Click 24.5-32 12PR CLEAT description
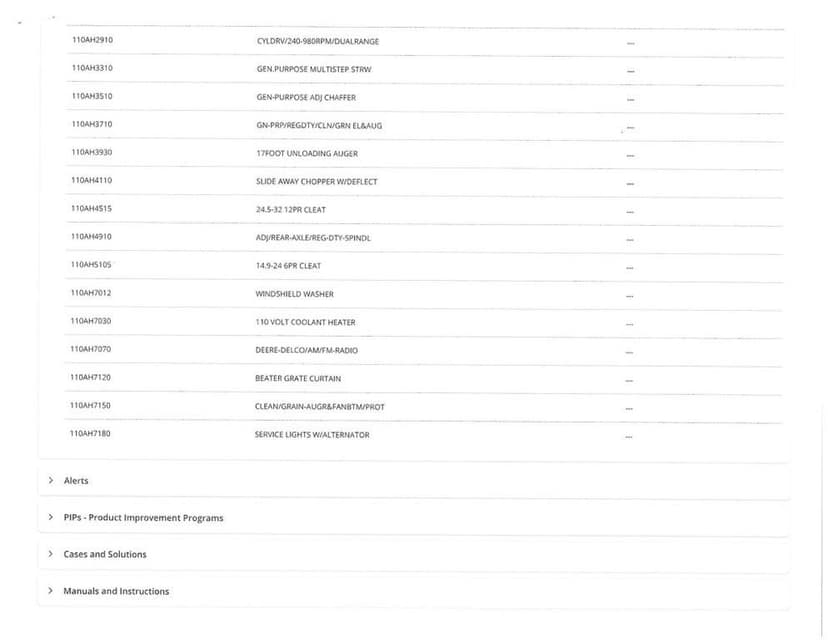Viewport: 828px width, 640px height. click(291, 210)
